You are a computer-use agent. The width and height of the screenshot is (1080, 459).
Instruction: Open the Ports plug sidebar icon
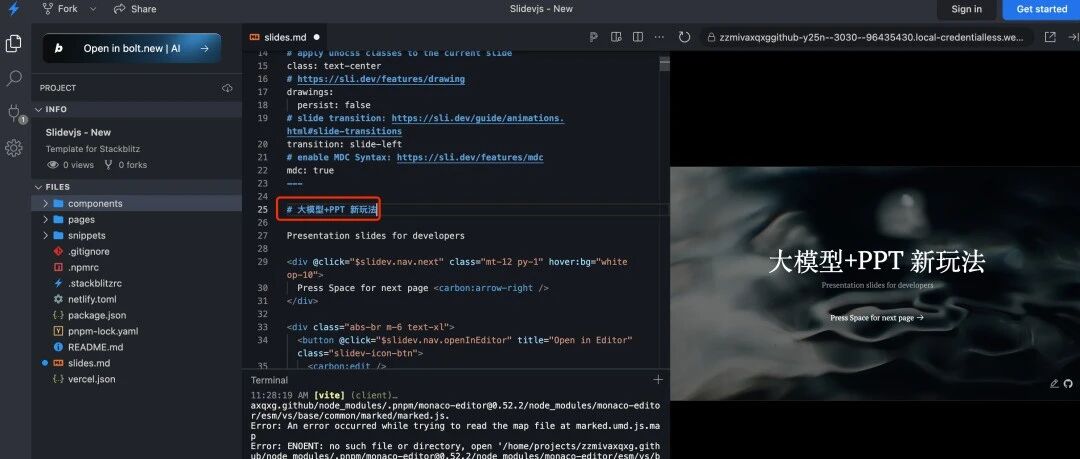point(14,112)
